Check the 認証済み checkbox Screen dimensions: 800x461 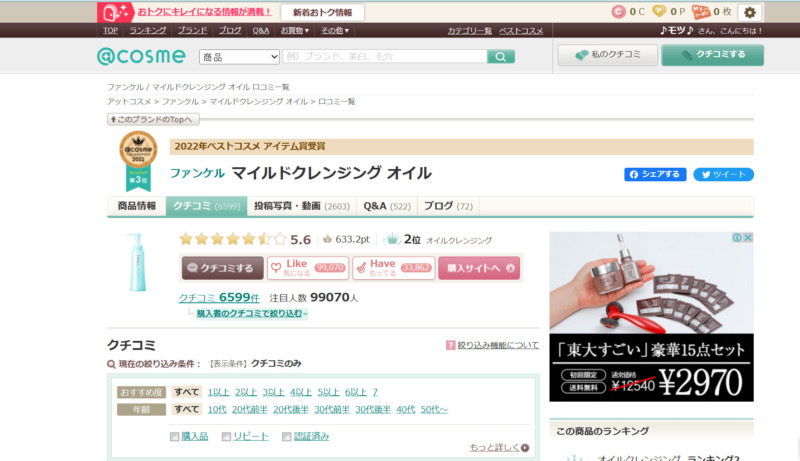click(287, 437)
